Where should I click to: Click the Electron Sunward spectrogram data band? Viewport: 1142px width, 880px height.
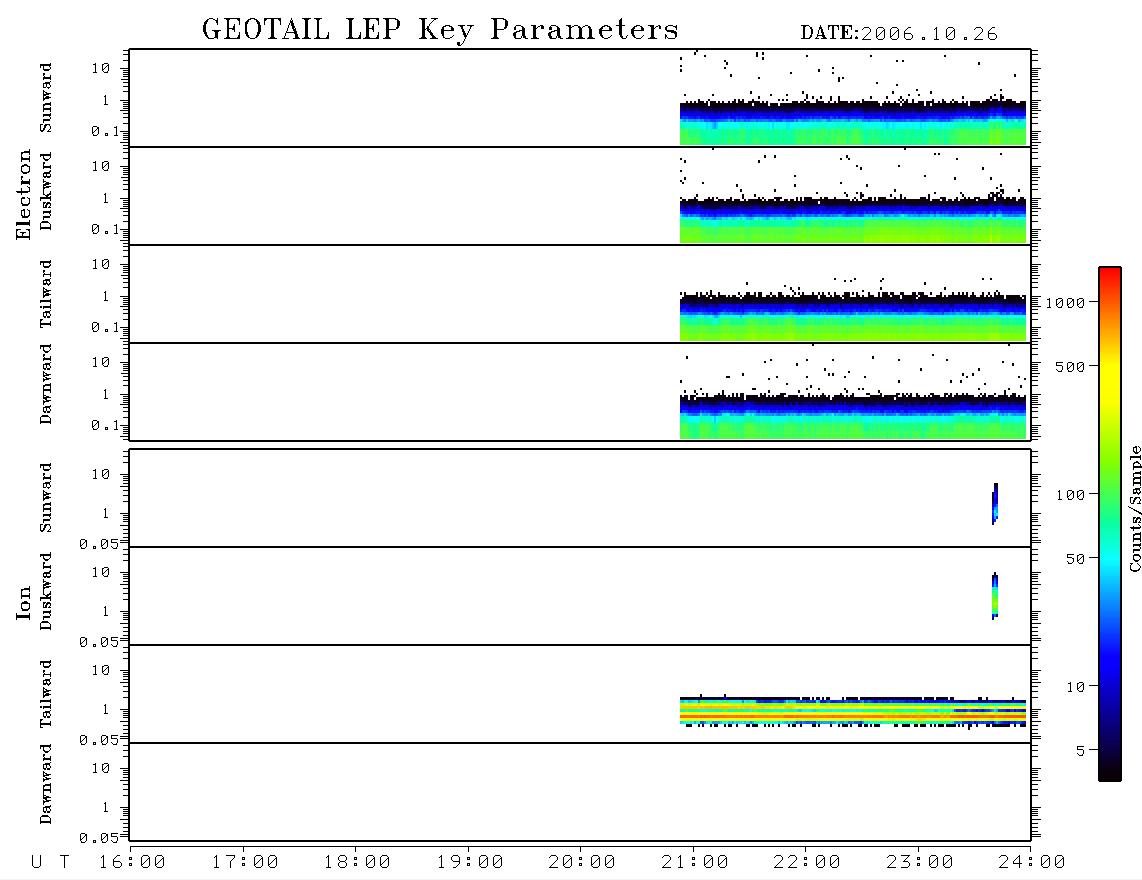click(x=853, y=122)
